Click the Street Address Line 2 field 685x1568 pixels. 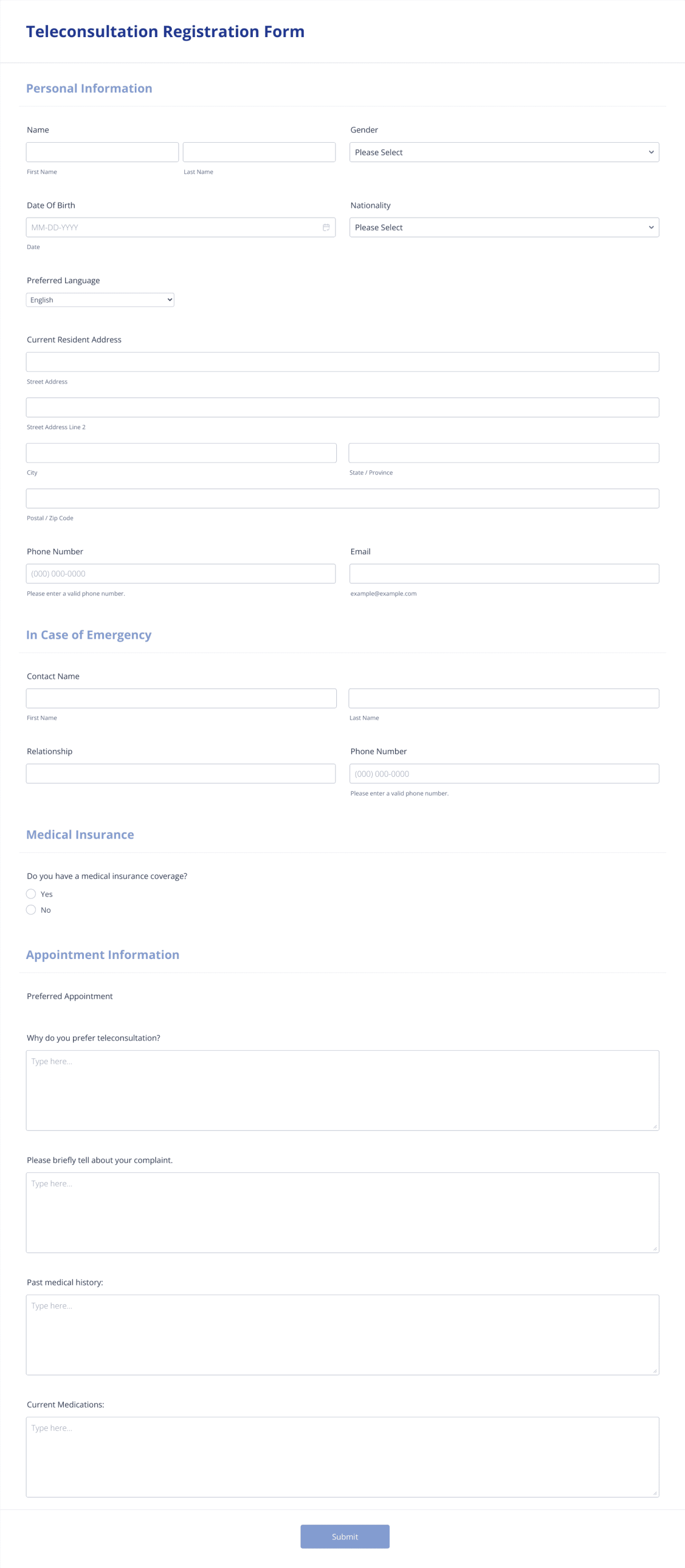coord(342,406)
